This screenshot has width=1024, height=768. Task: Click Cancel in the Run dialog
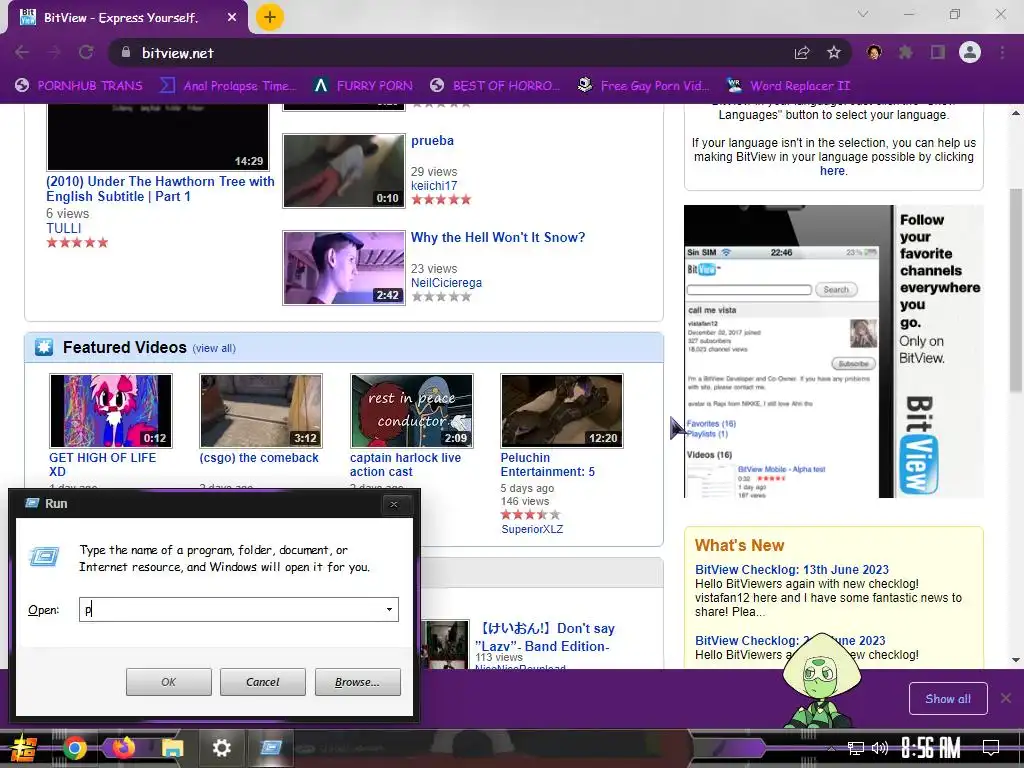[263, 682]
